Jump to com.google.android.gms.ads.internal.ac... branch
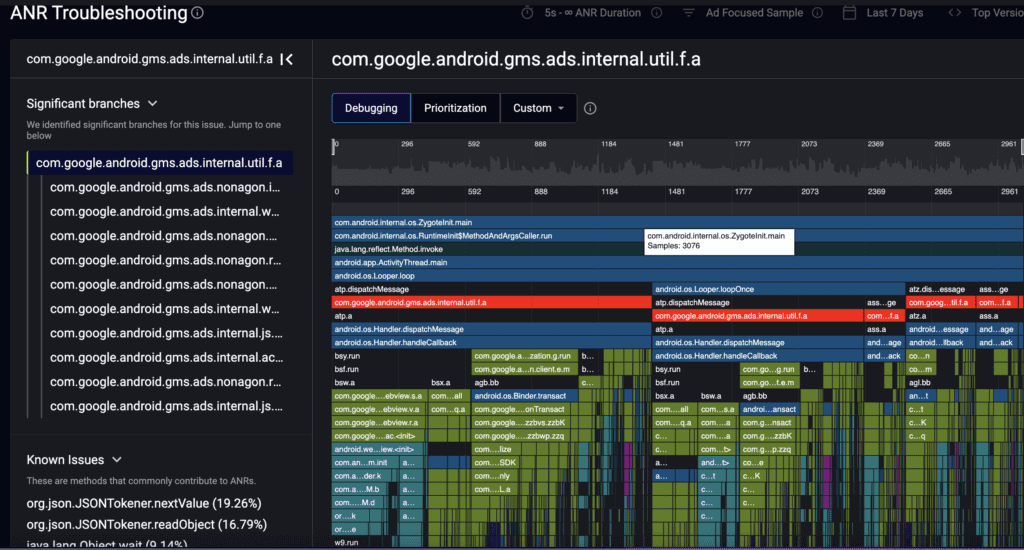 coord(167,357)
